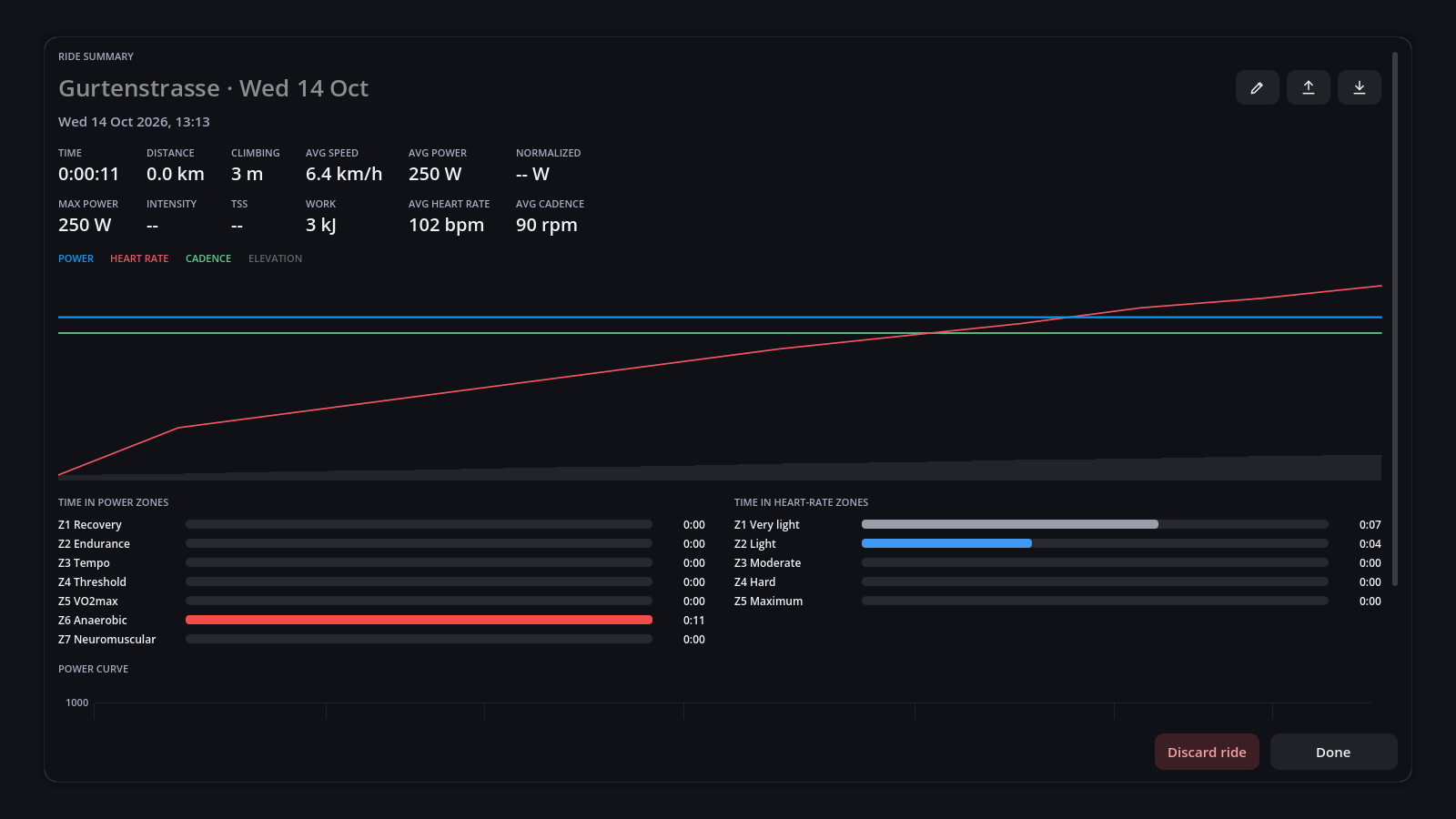The width and height of the screenshot is (1456, 819).
Task: Select the '3 kJ' work value
Action: point(320,225)
